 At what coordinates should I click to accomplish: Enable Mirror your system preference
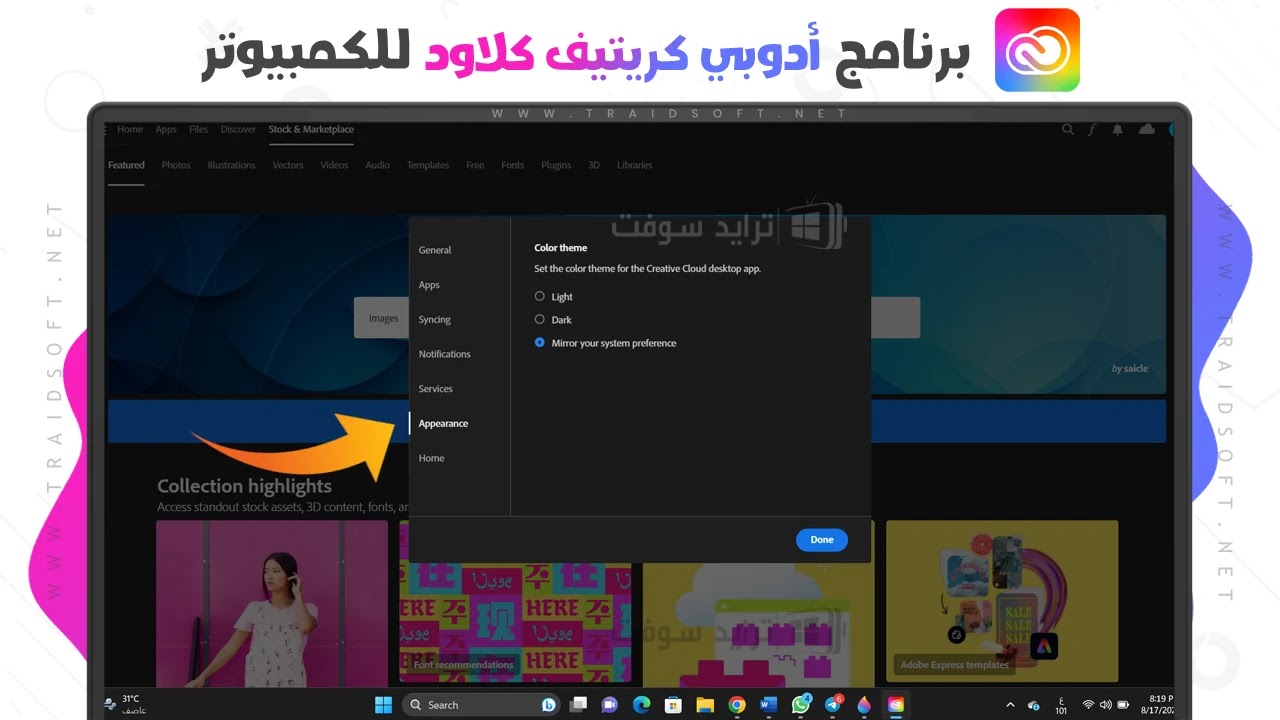(x=540, y=342)
